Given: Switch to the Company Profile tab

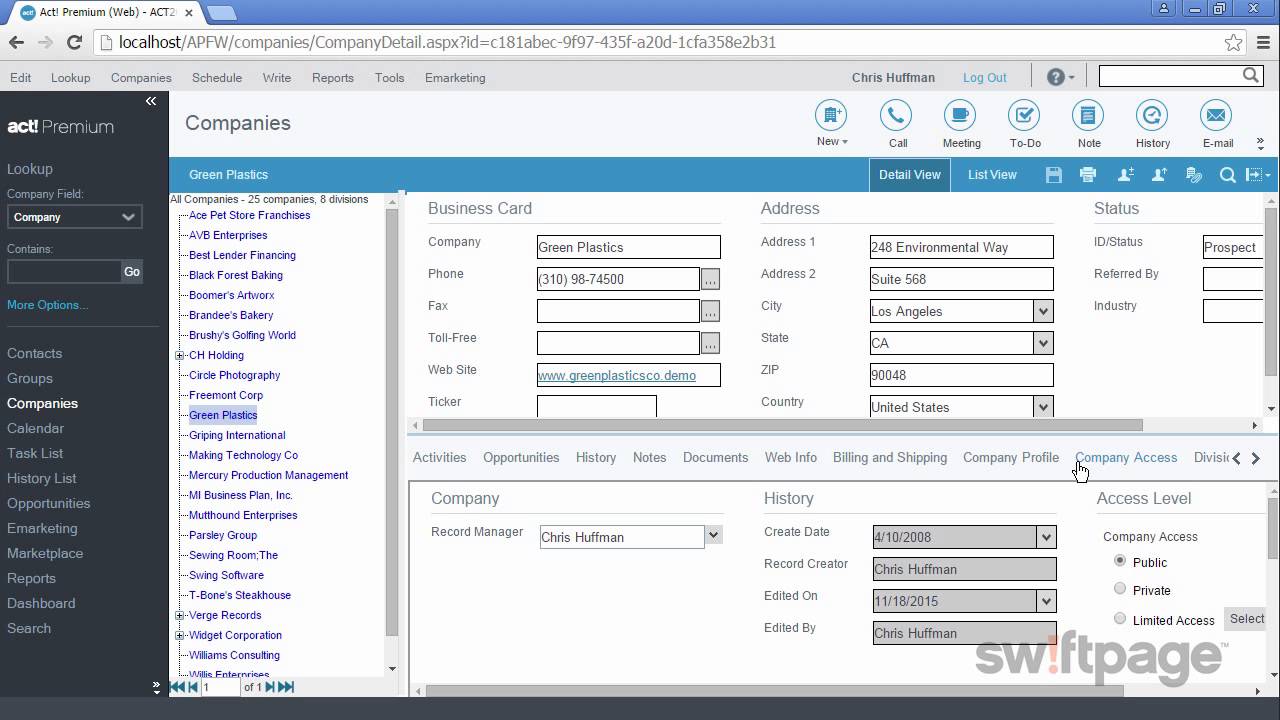Looking at the screenshot, I should [1011, 457].
